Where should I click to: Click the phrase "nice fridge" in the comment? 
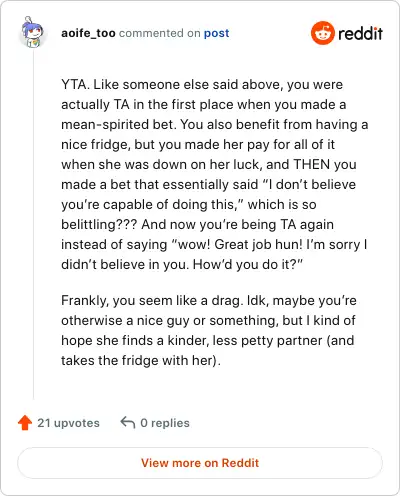96,144
